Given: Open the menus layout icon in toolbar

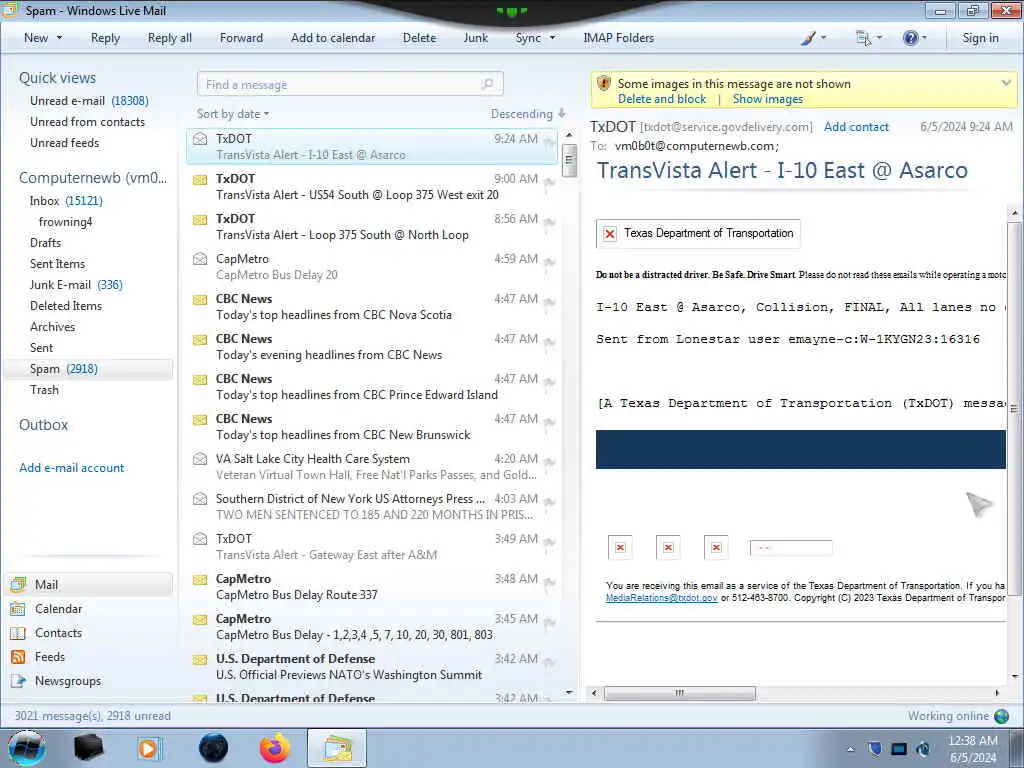Looking at the screenshot, I should (863, 38).
